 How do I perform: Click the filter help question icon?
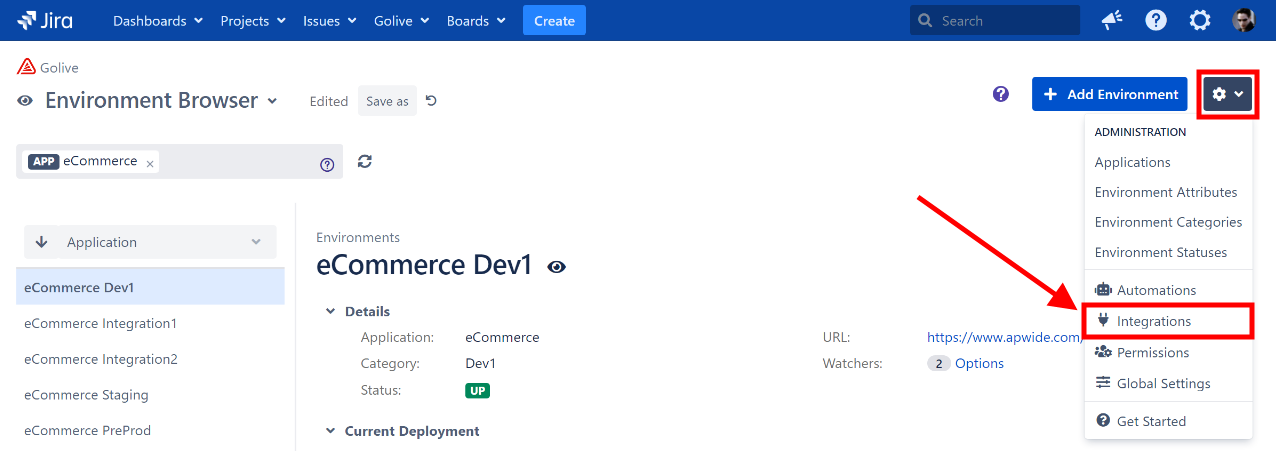(x=327, y=165)
